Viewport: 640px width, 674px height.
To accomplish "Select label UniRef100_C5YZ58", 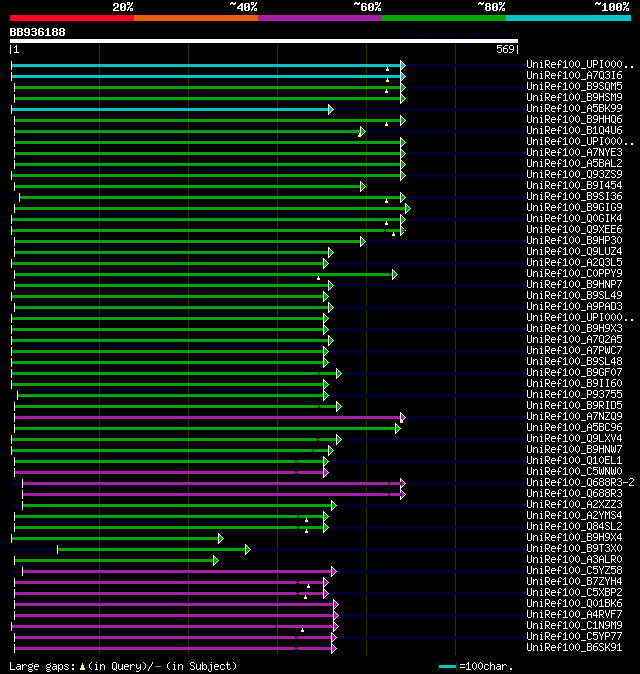I will [x=574, y=570].
